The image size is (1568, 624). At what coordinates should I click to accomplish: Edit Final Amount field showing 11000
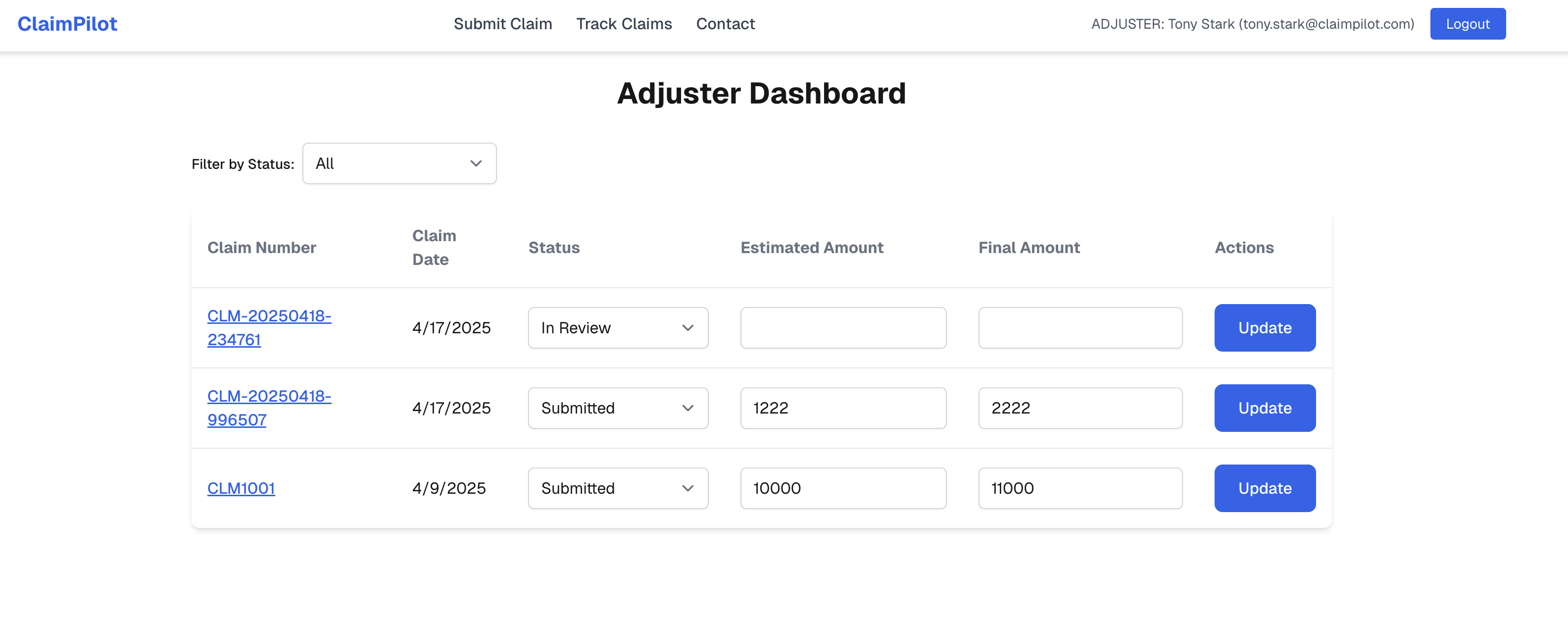1080,488
